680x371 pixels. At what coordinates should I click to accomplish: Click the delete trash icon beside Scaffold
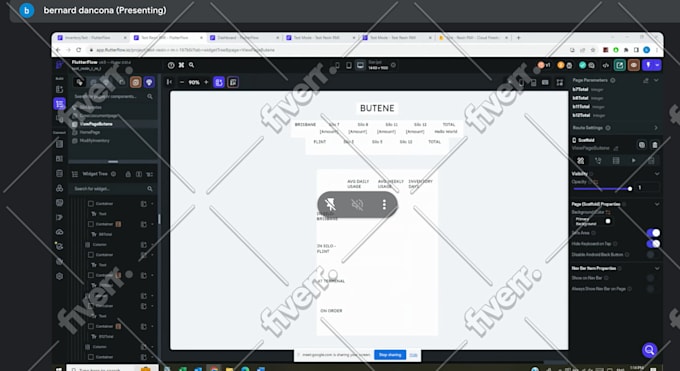655,144
